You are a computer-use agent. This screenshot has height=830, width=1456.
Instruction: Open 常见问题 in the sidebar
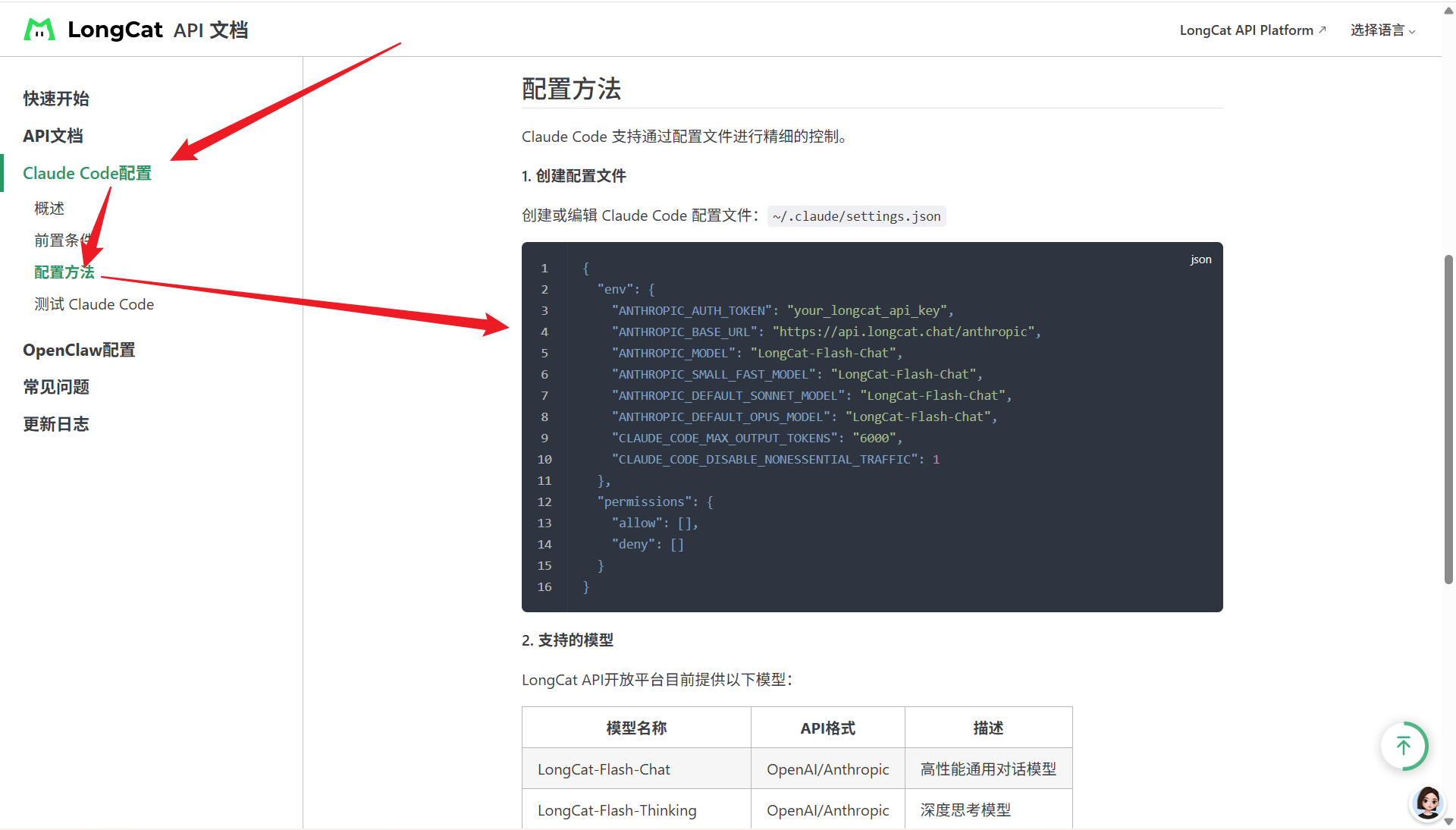56,387
